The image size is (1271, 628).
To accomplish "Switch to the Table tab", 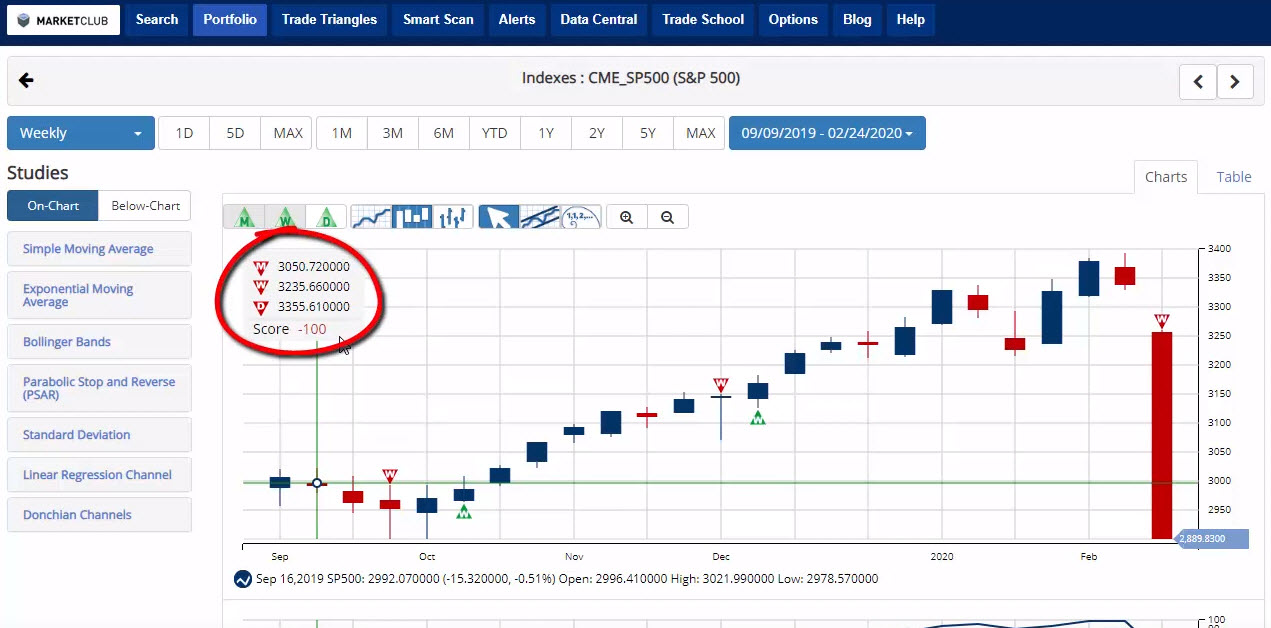I will point(1234,177).
